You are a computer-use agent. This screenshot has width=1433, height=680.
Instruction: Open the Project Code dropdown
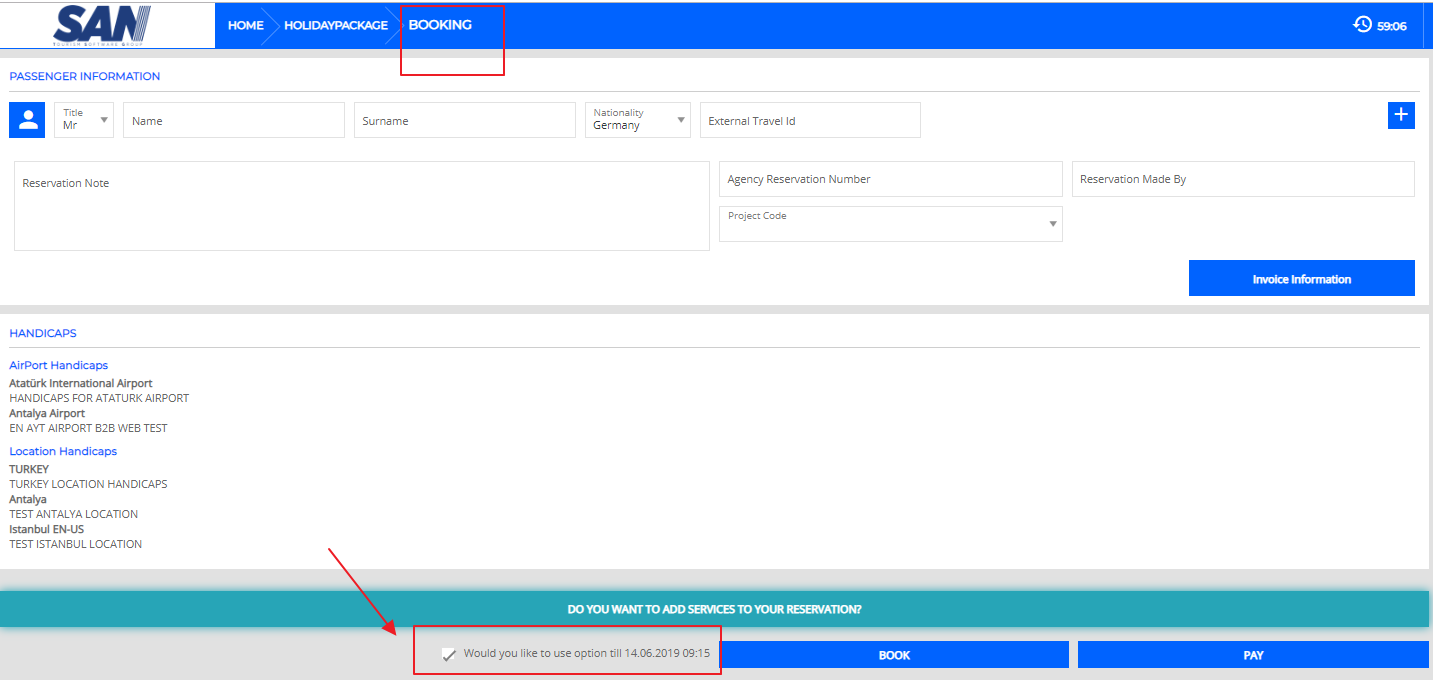point(890,224)
